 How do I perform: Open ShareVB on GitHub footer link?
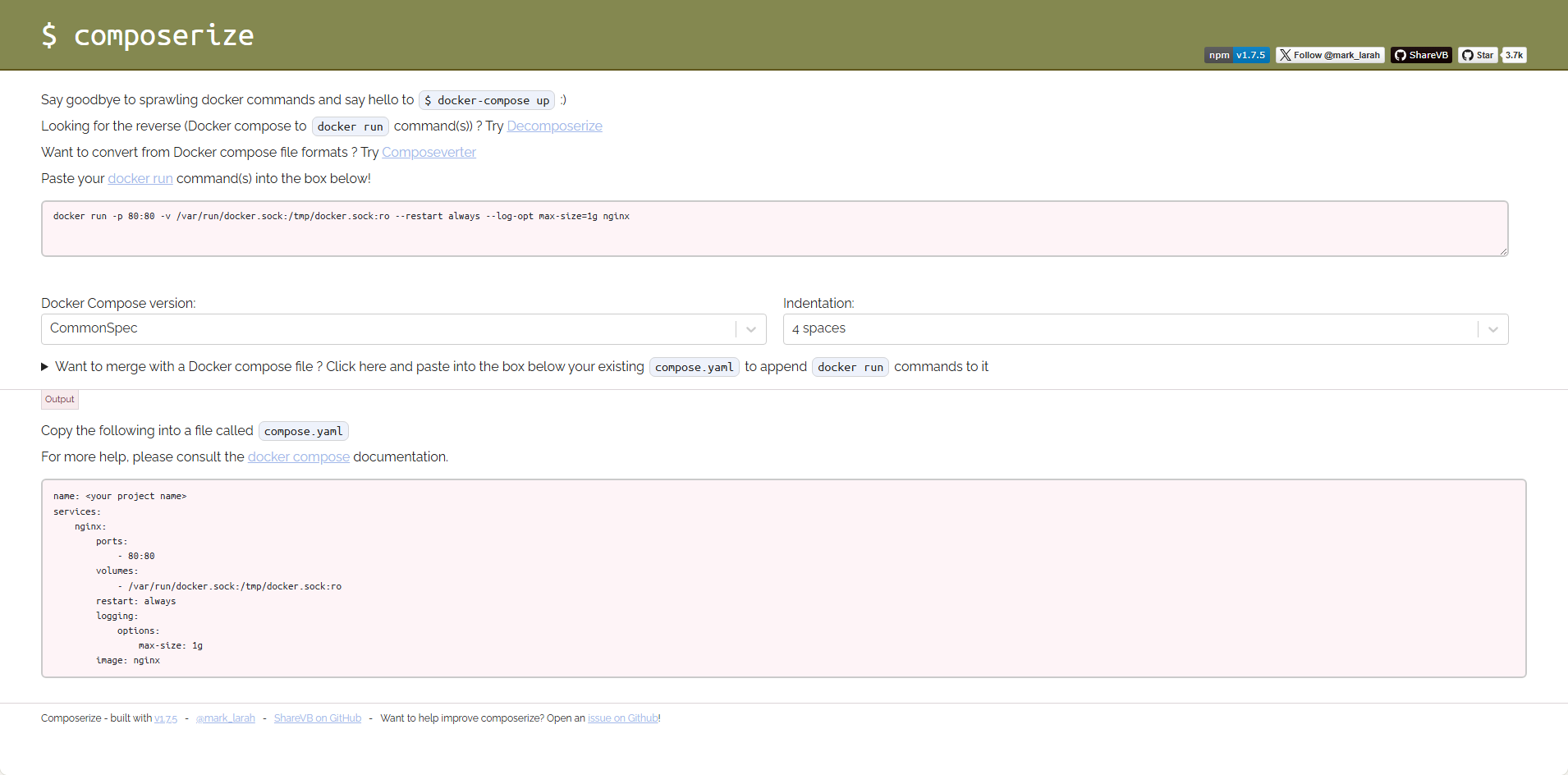coord(318,718)
